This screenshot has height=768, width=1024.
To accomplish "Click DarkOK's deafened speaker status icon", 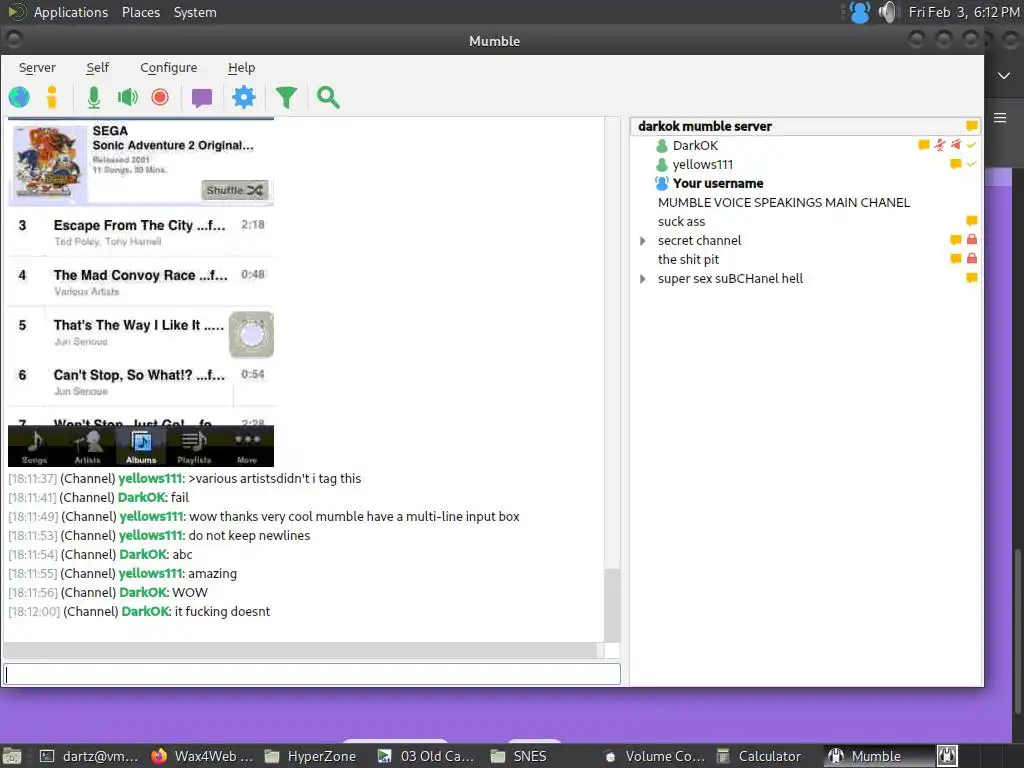I will [955, 145].
